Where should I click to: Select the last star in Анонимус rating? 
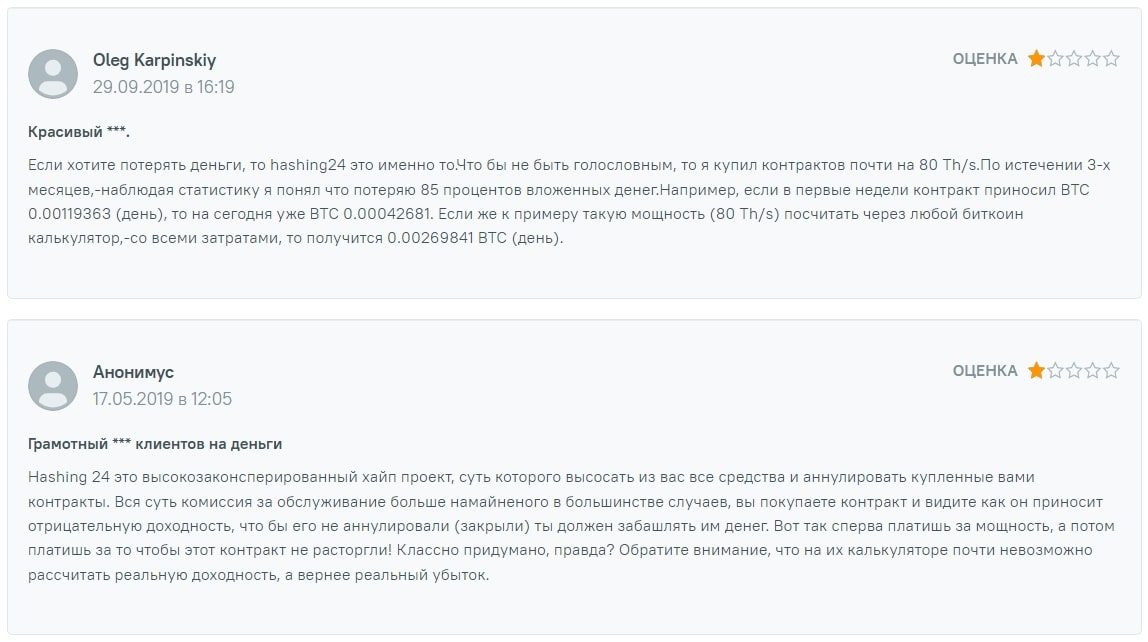pos(1111,371)
